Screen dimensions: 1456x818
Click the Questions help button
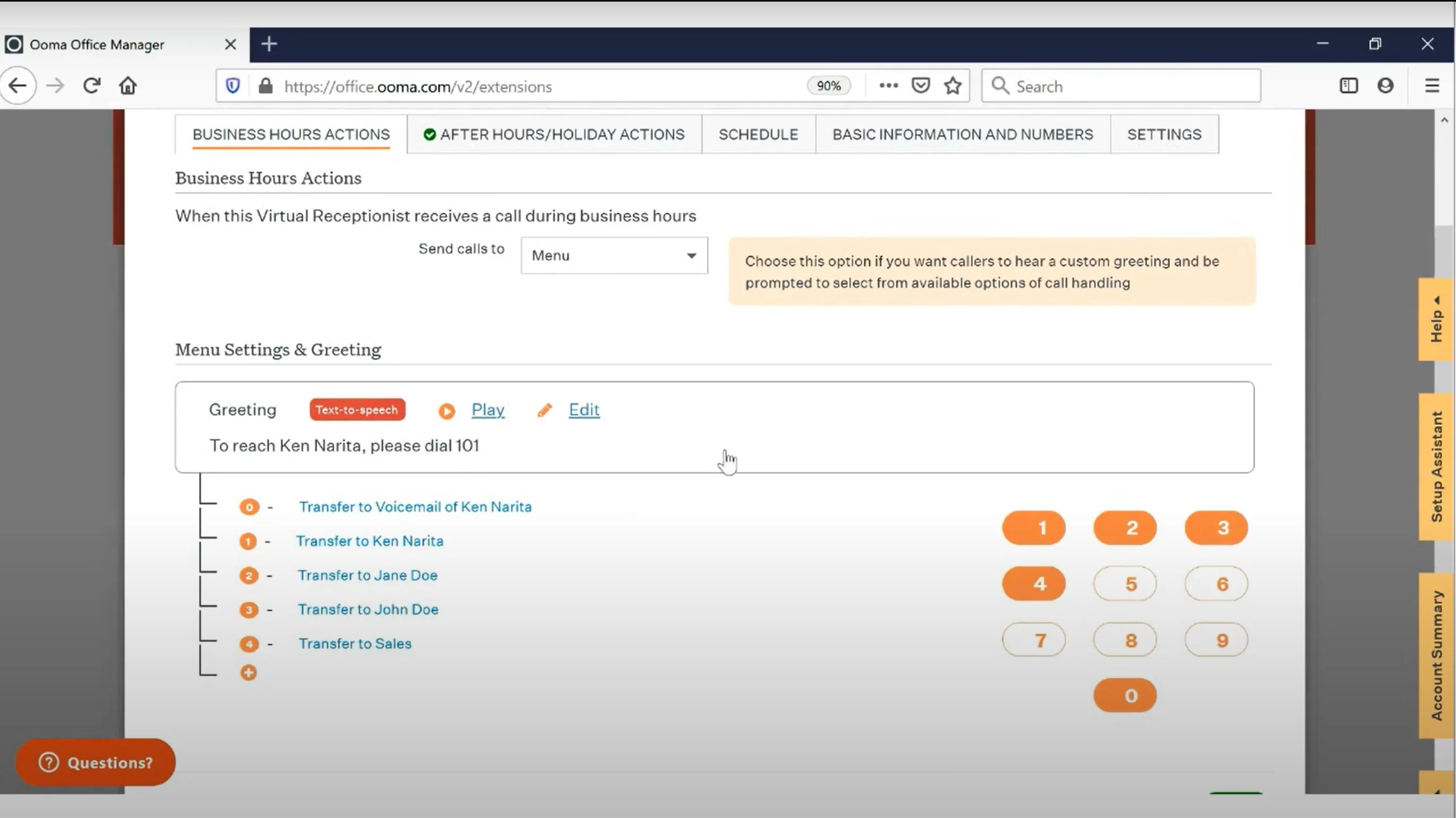[96, 762]
